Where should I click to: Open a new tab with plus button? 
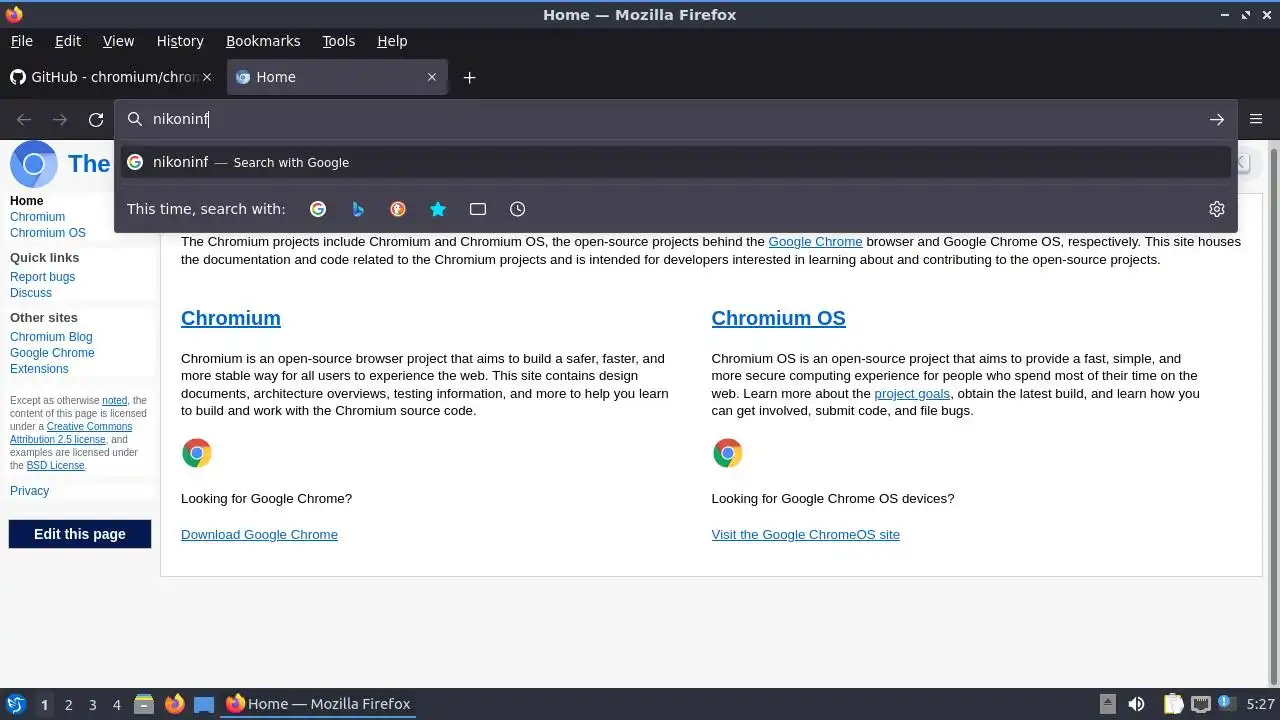point(469,77)
